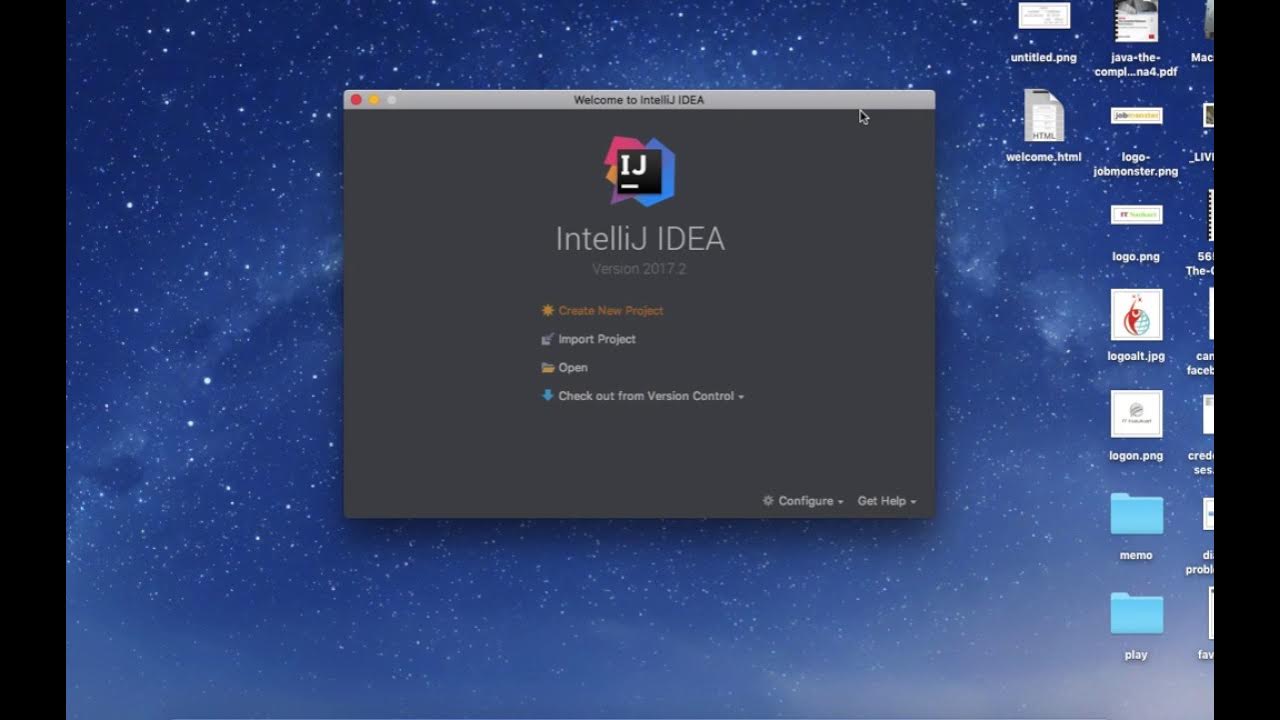Image resolution: width=1280 pixels, height=720 pixels.
Task: Click the Version 2017.2 text
Action: 639,269
